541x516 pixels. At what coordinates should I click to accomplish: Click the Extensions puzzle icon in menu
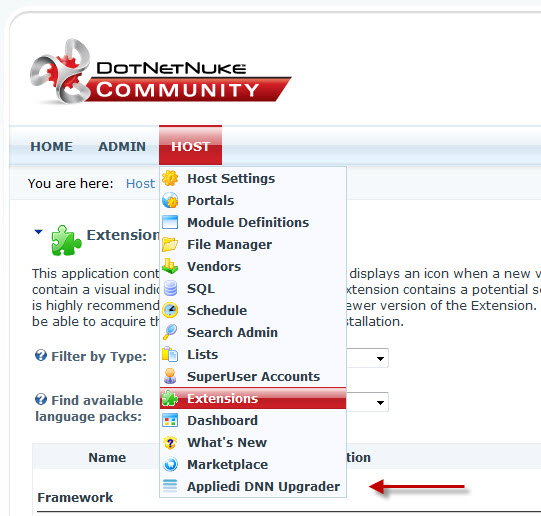(x=169, y=398)
